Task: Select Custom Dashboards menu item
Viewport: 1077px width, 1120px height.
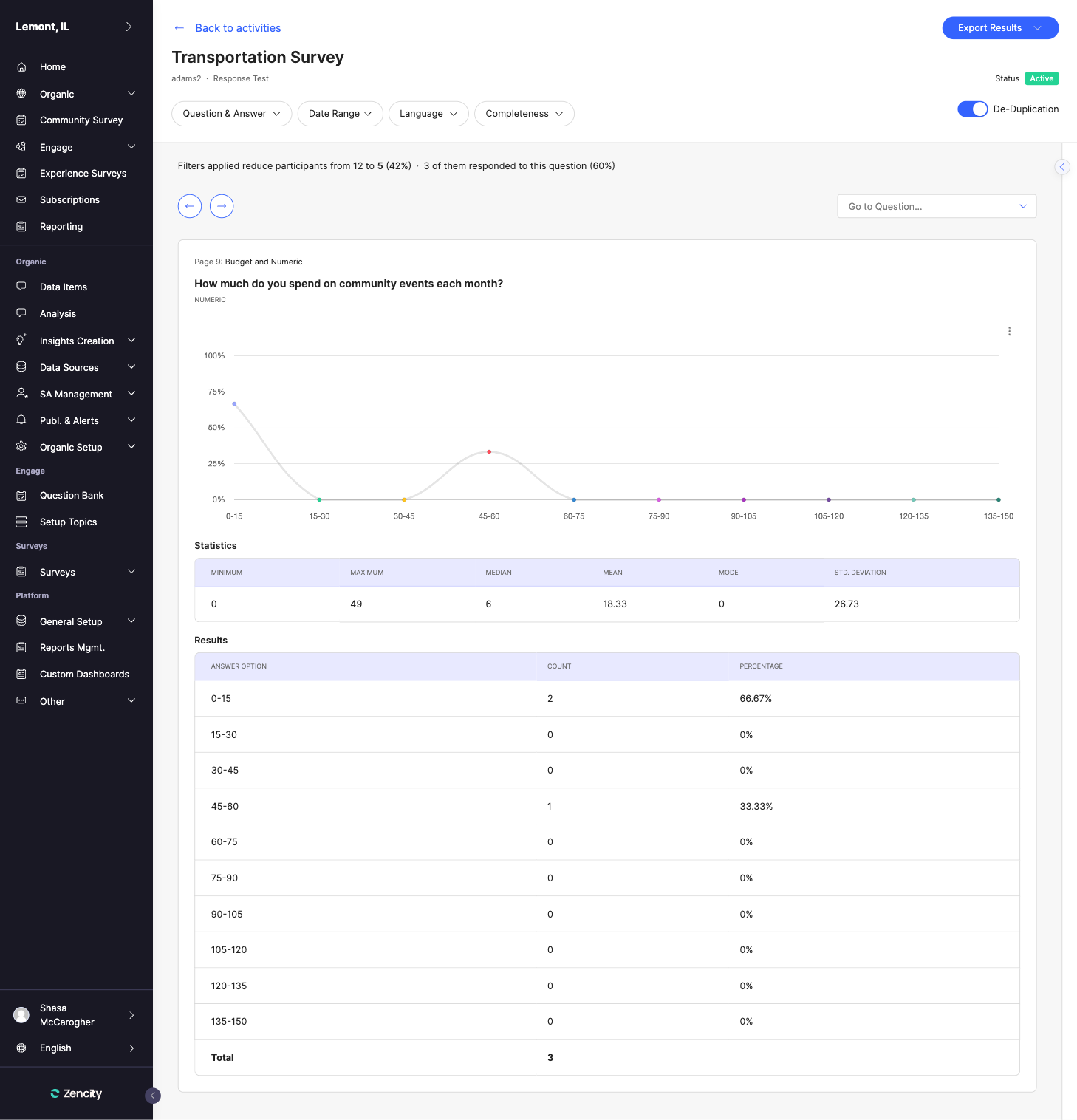Action: point(84,675)
